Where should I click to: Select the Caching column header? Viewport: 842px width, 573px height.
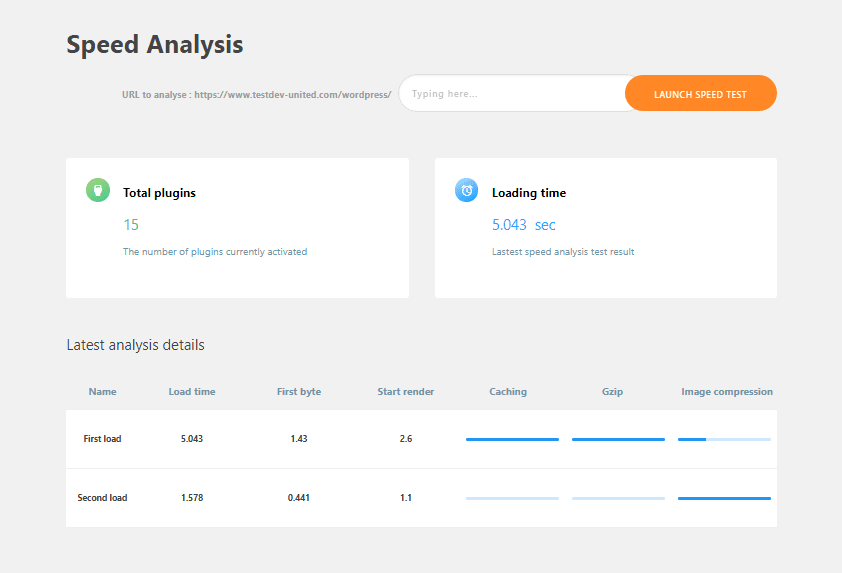(508, 392)
